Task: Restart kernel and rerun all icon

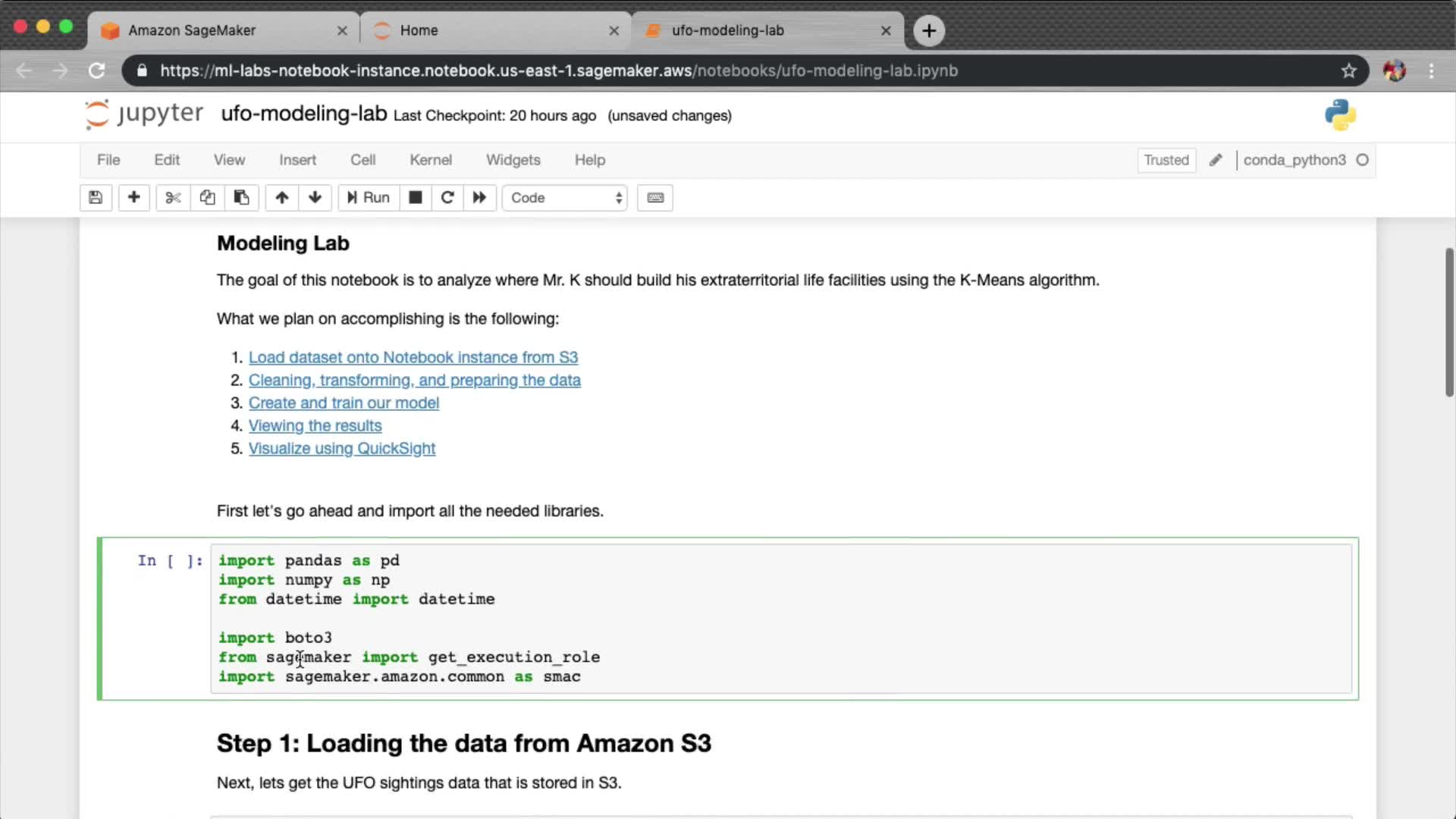Action: [479, 198]
